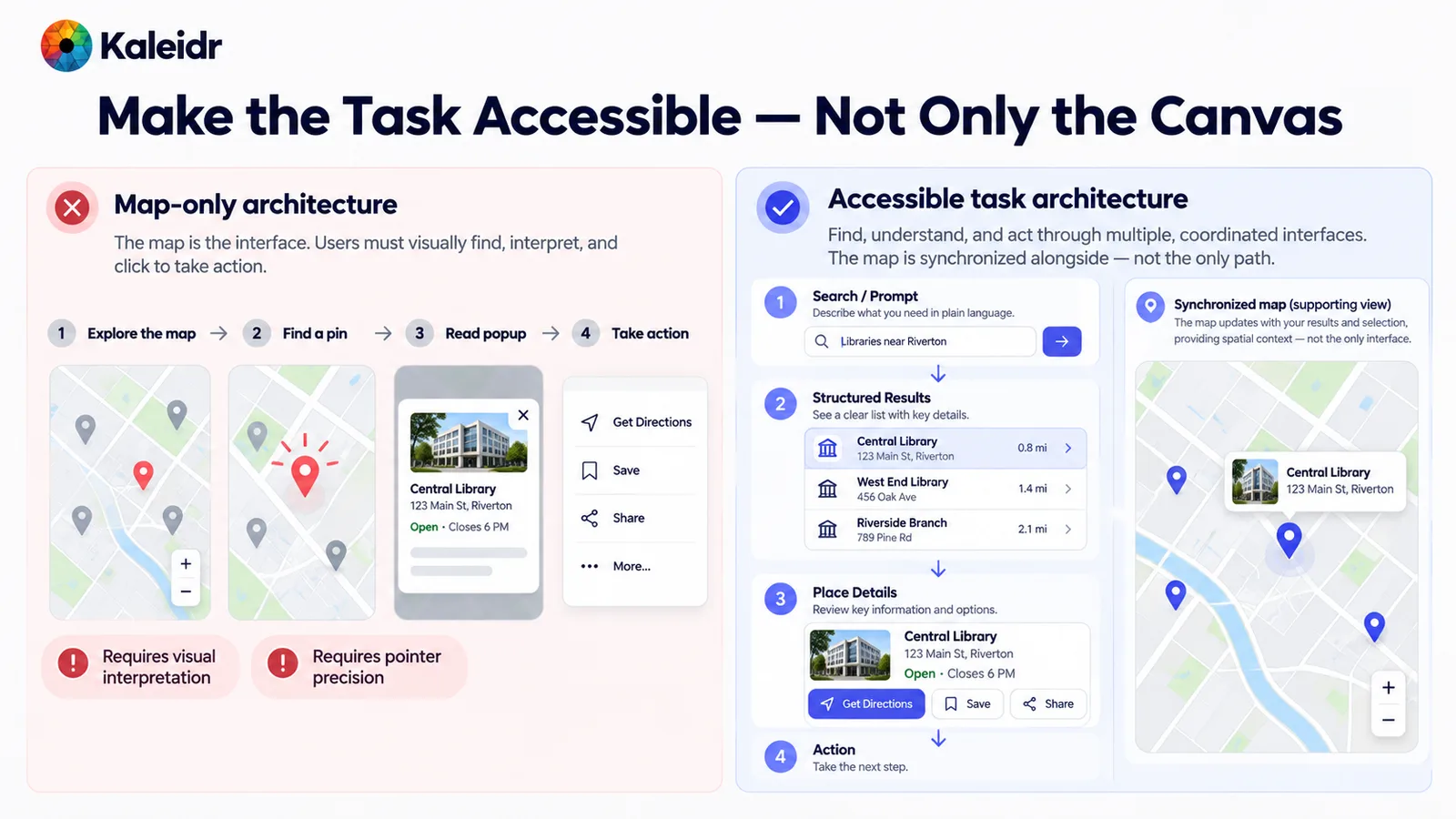Select the 456 Oak Ave address text
Screen dimensions: 1456x819
click(x=886, y=497)
